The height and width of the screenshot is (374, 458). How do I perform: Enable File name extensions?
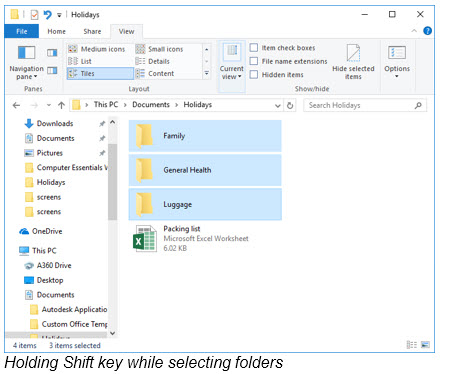point(254,61)
